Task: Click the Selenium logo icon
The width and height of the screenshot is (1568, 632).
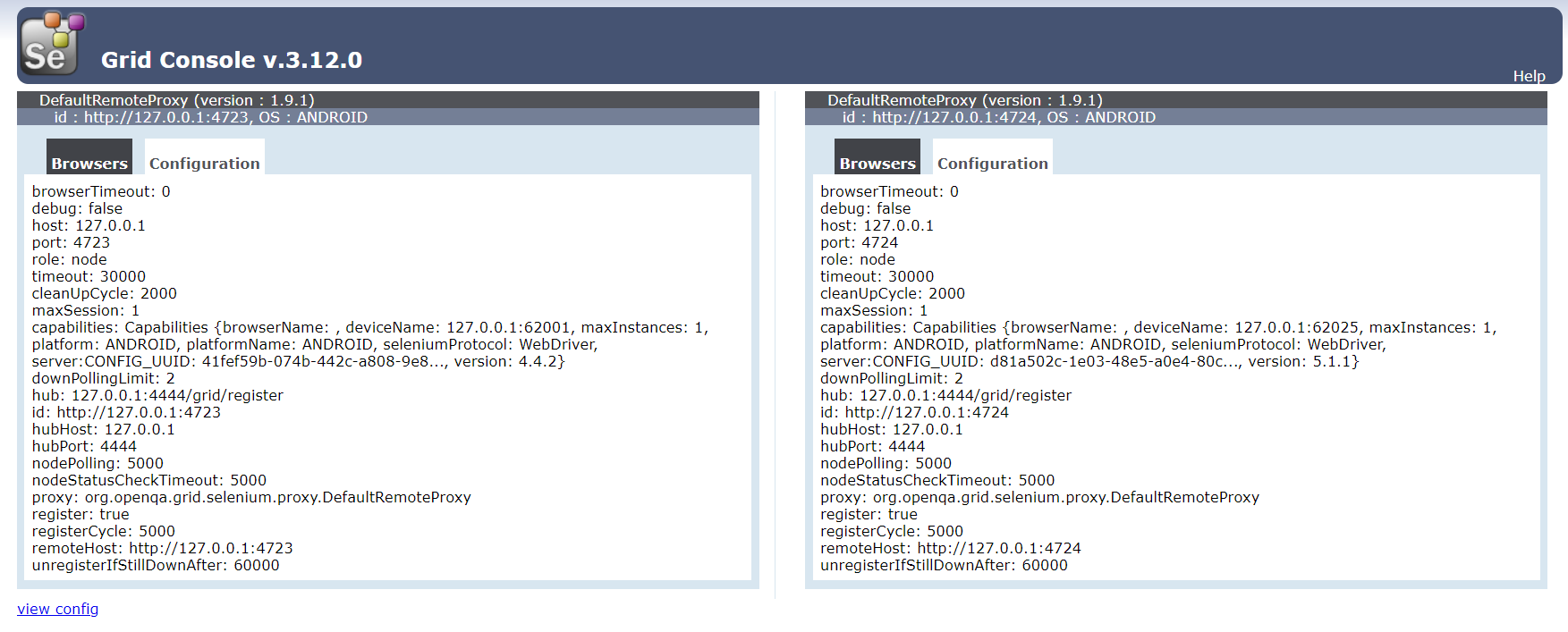Action: coord(51,44)
